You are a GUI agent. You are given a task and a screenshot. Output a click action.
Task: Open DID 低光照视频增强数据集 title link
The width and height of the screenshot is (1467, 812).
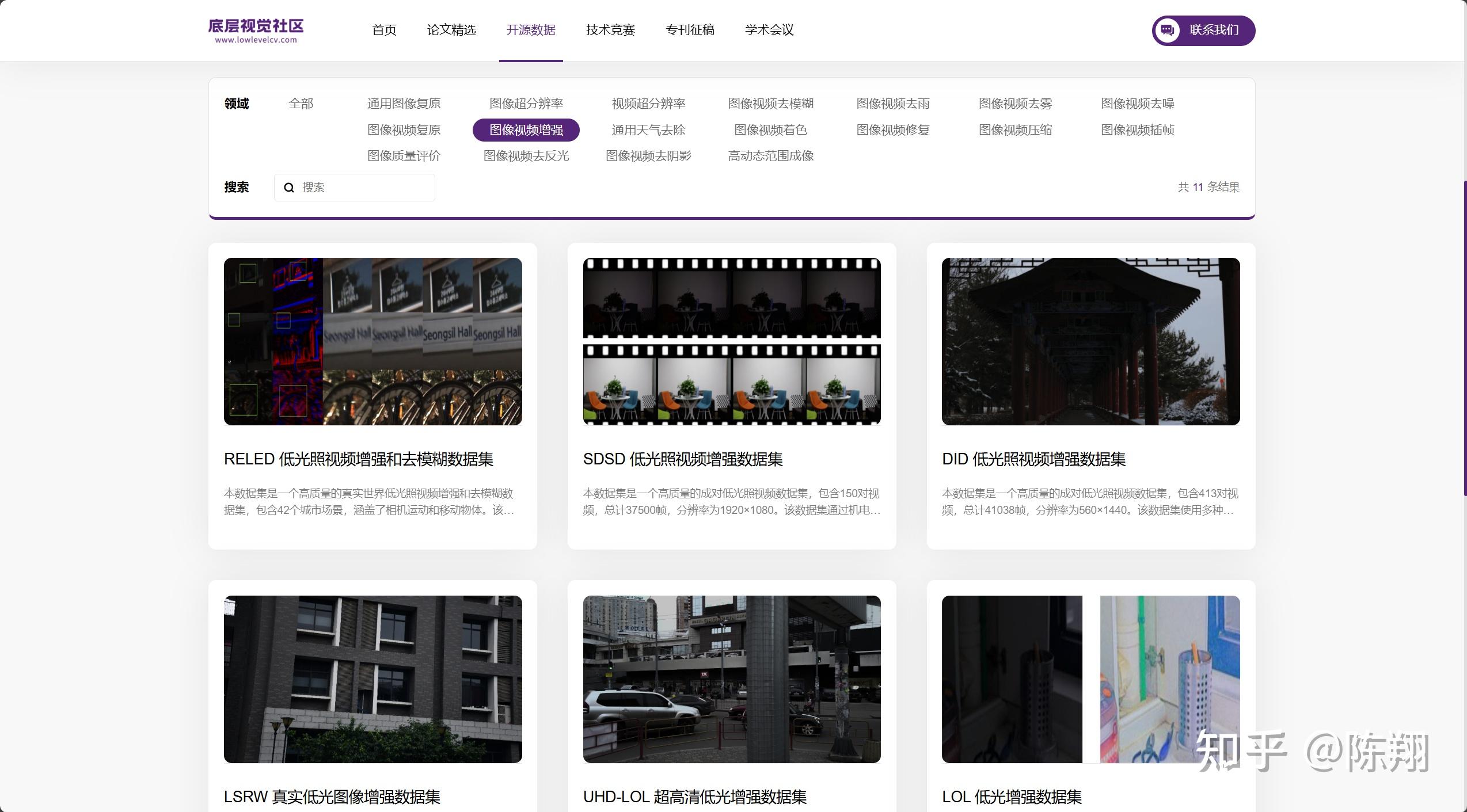1033,459
